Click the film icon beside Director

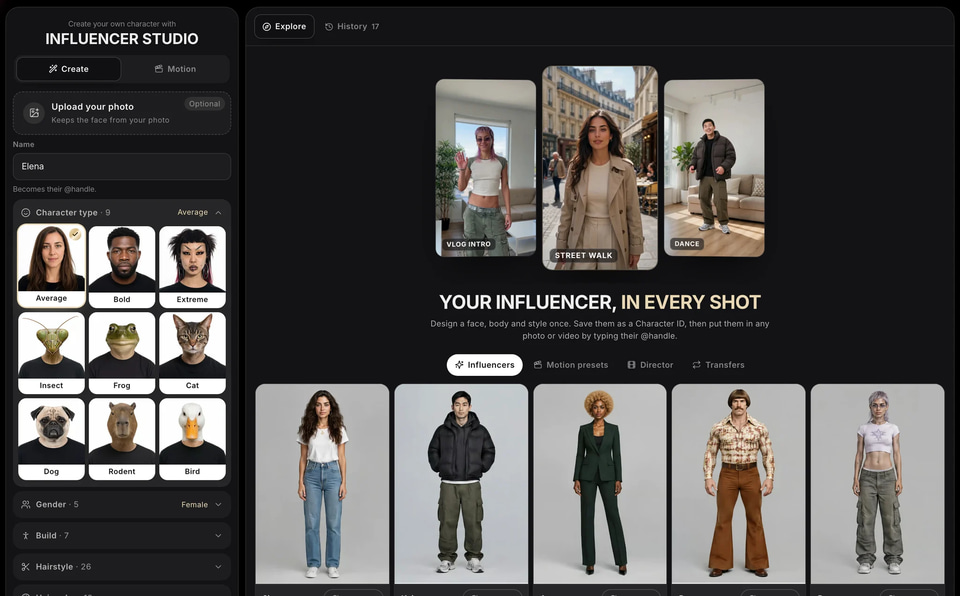[x=631, y=364]
